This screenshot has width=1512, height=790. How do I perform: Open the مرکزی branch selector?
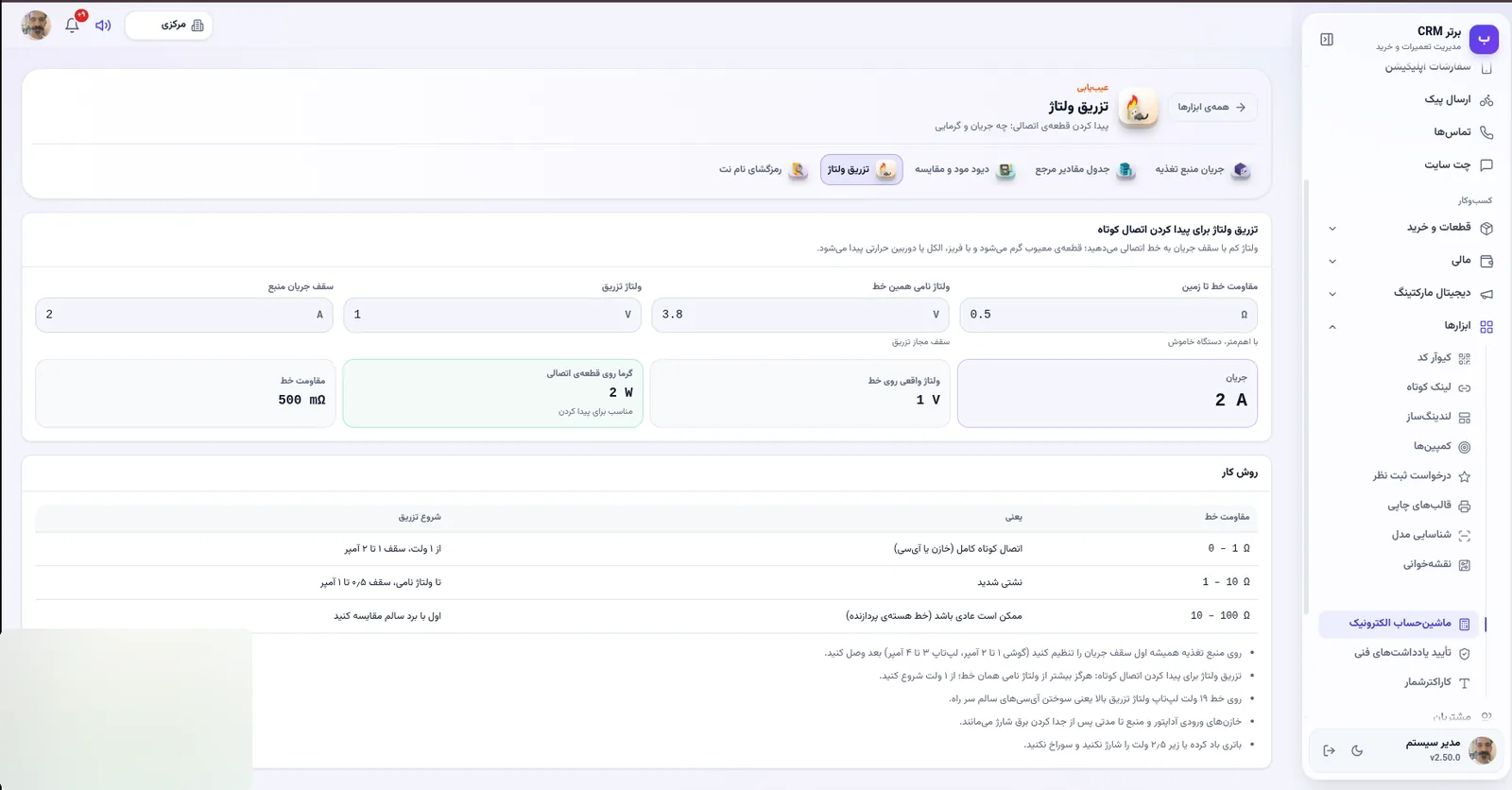(x=168, y=26)
